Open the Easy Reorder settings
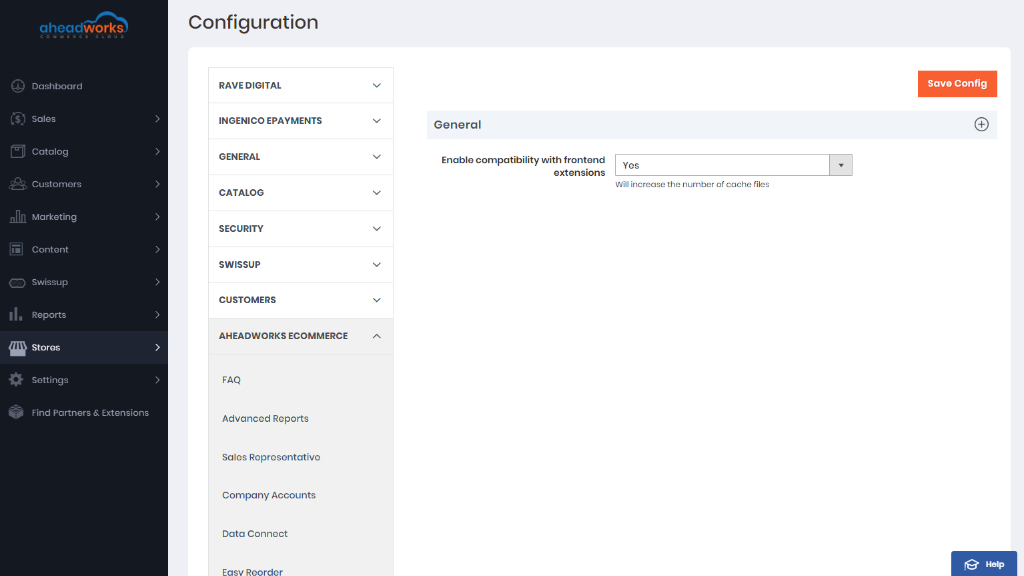The width and height of the screenshot is (1024, 576). (252, 571)
